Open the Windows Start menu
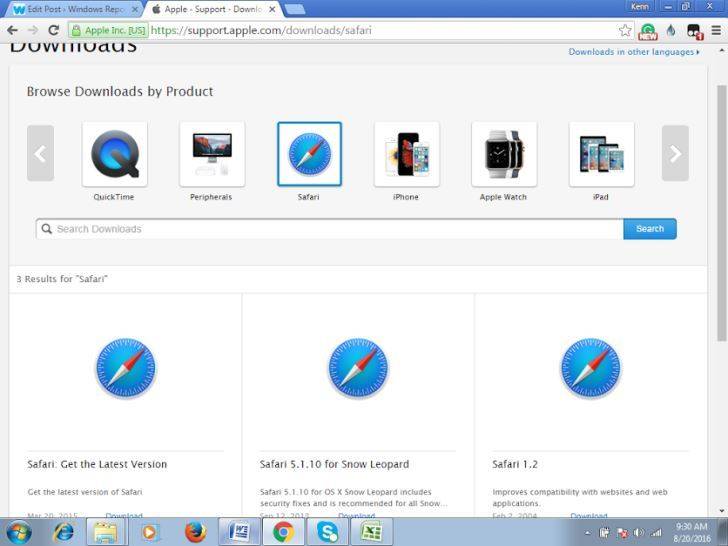This screenshot has width=728, height=546. pyautogui.click(x=19, y=532)
